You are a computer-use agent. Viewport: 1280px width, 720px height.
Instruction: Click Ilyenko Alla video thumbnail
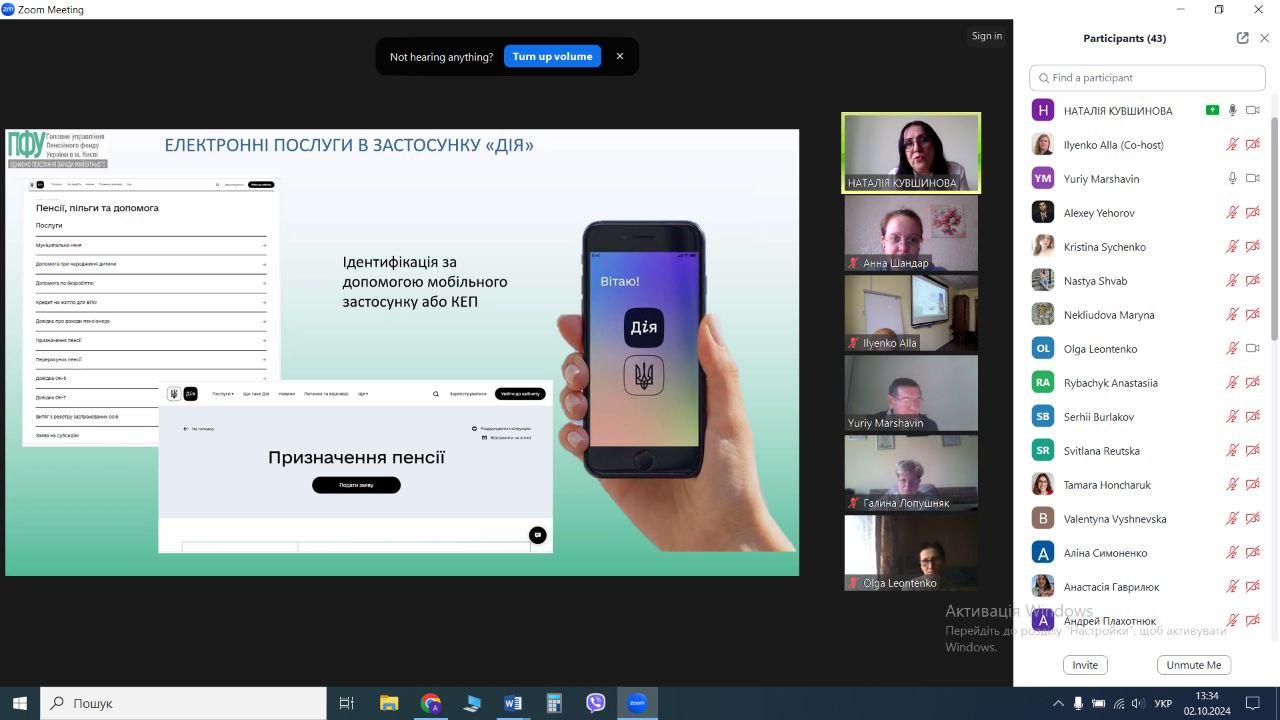911,313
